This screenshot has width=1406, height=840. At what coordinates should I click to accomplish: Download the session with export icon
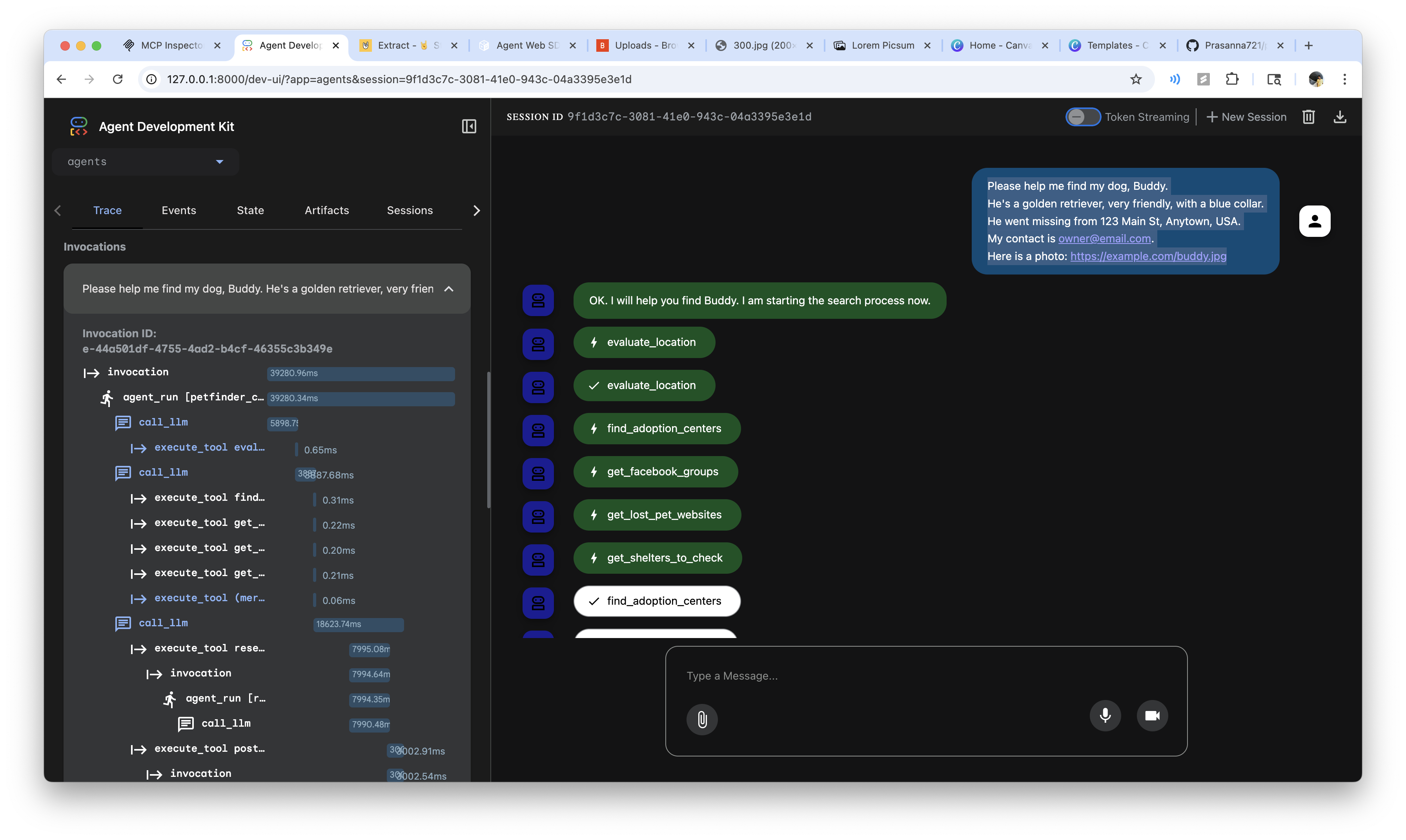click(1339, 116)
